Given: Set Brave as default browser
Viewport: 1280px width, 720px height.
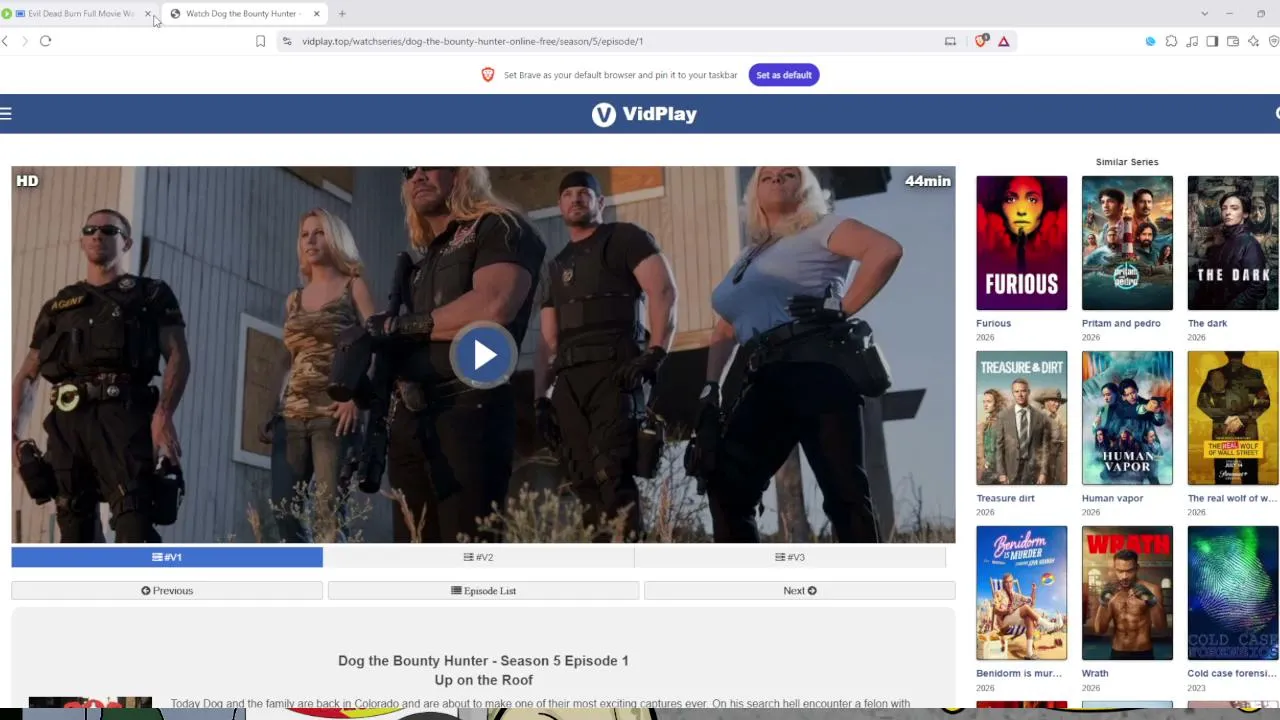Looking at the screenshot, I should click(783, 75).
